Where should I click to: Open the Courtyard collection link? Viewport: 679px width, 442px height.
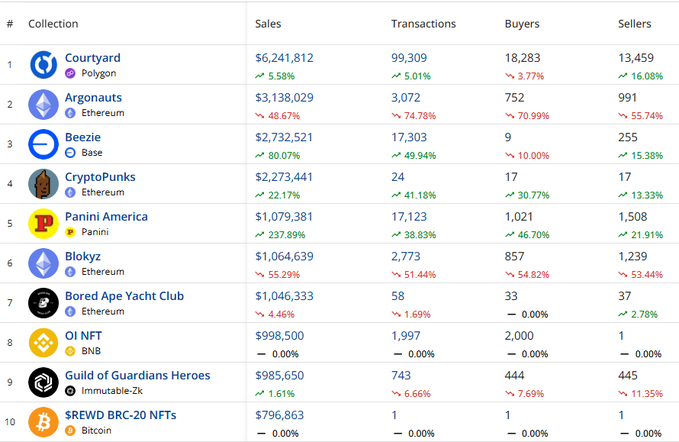(93, 58)
